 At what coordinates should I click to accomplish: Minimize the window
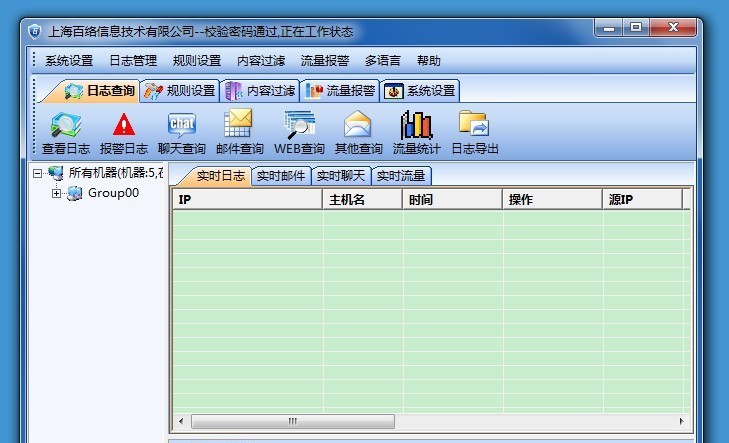click(609, 28)
